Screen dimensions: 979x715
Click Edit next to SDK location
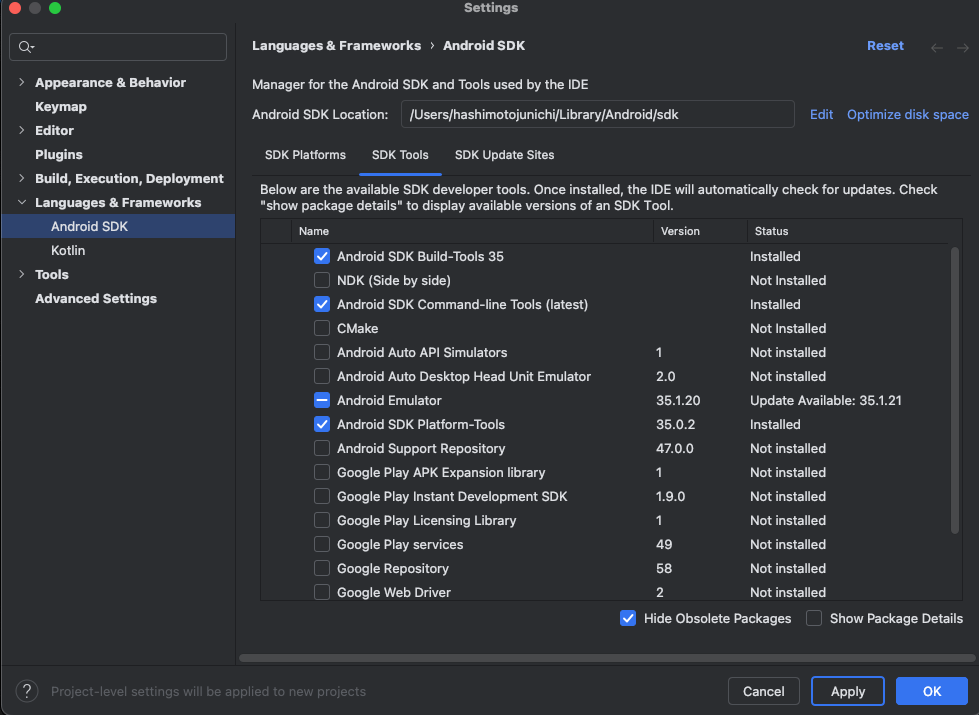[x=821, y=114]
